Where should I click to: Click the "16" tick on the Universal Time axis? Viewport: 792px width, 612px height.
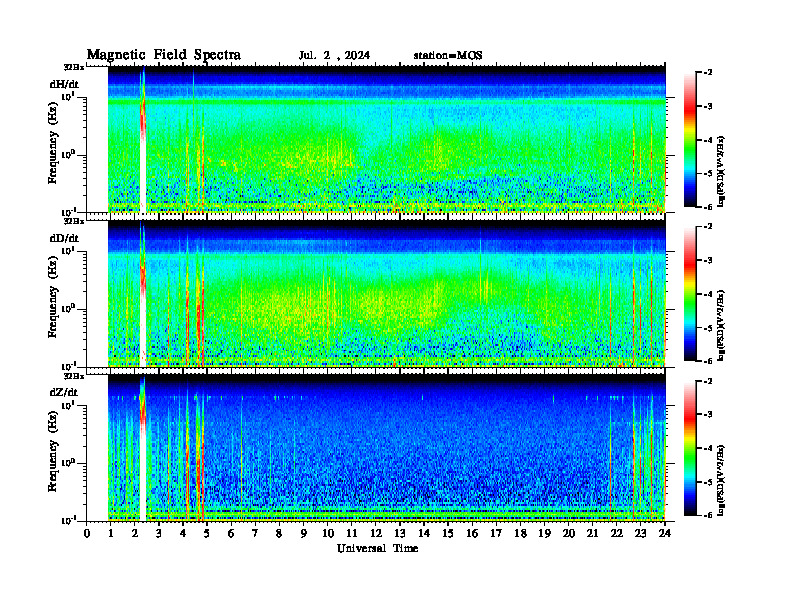tap(472, 534)
